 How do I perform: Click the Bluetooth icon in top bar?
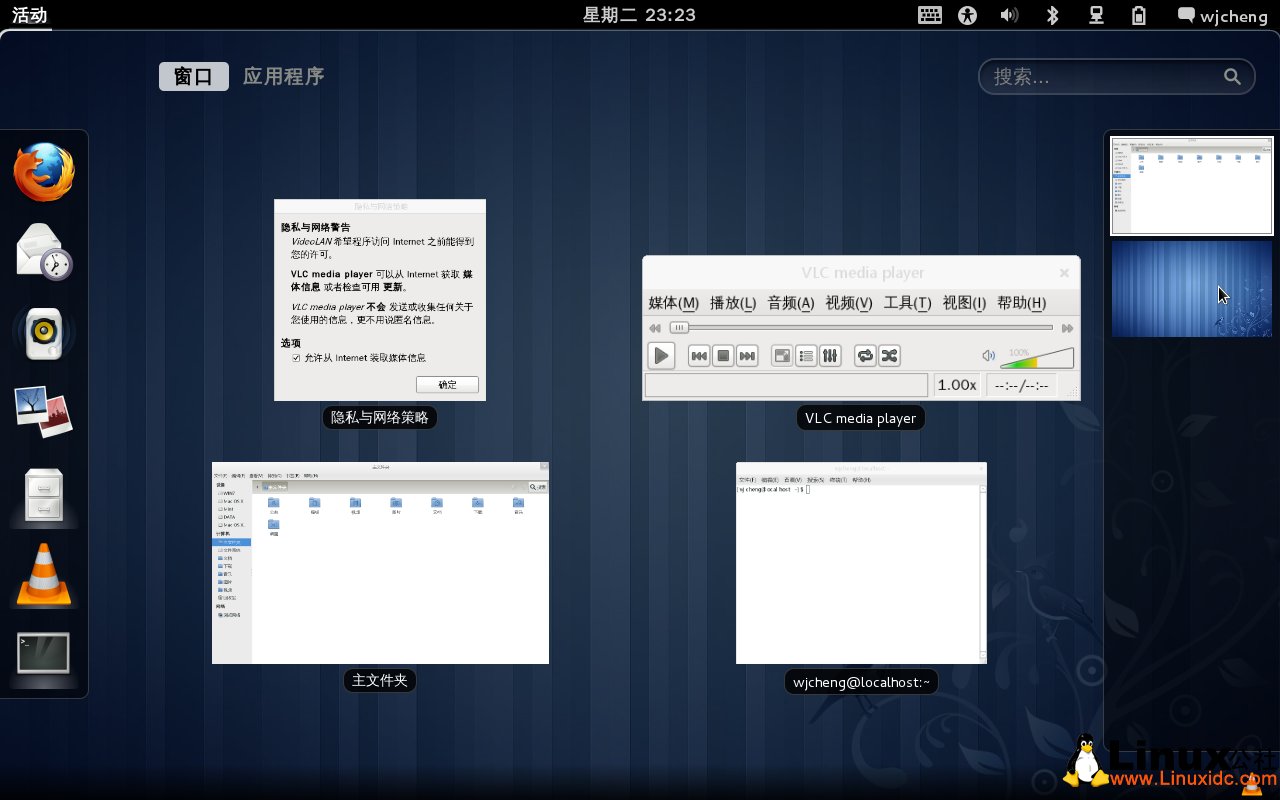[x=1052, y=15]
